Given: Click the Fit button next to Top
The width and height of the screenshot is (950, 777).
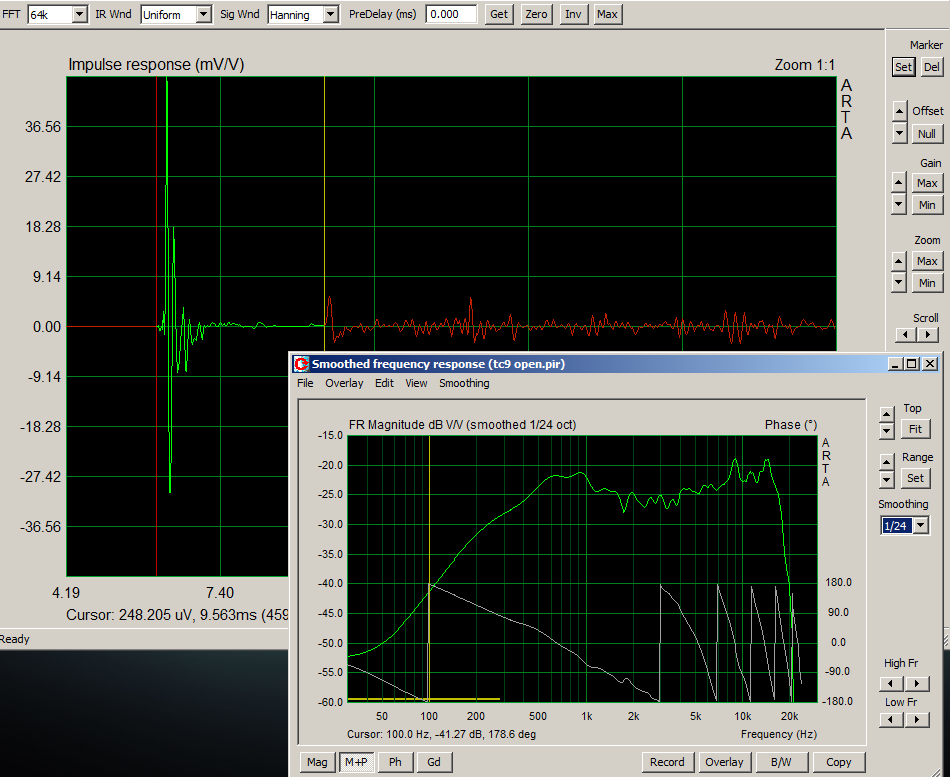Looking at the screenshot, I should click(x=915, y=429).
